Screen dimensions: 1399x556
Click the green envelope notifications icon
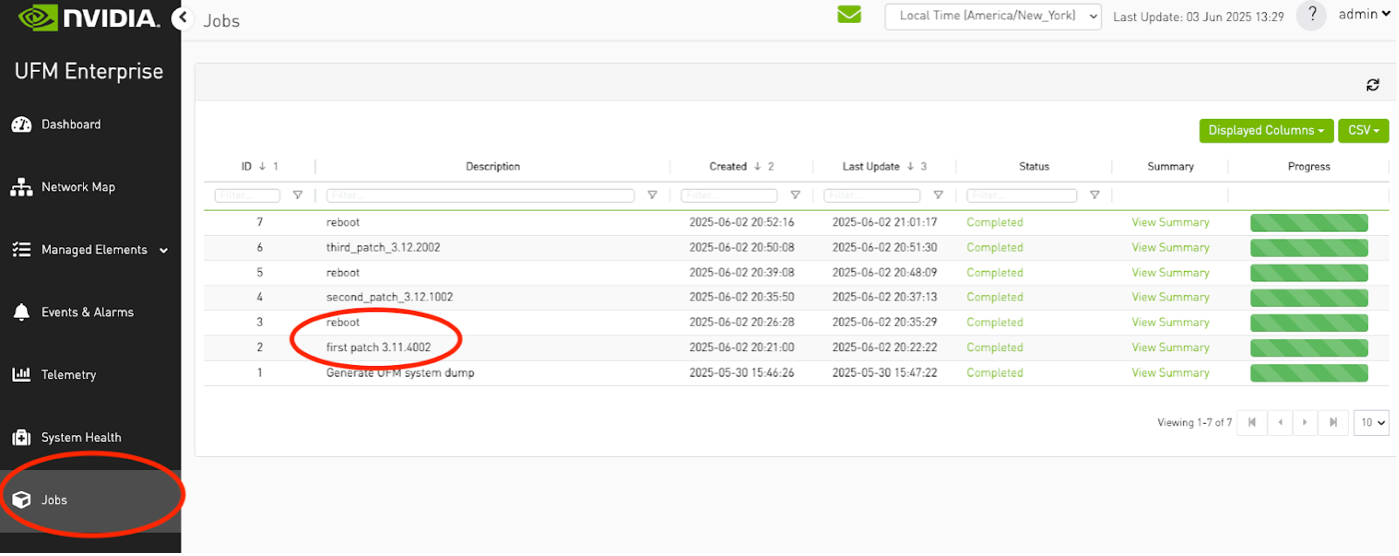(x=849, y=15)
